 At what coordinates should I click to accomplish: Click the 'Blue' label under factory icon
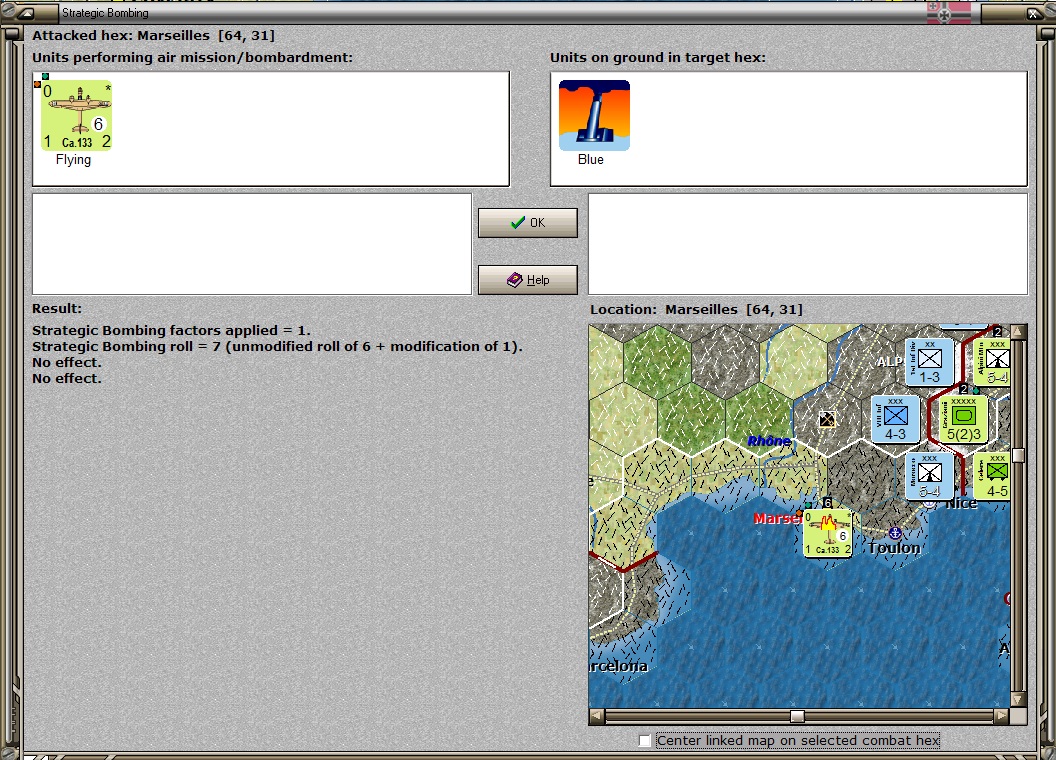point(591,160)
